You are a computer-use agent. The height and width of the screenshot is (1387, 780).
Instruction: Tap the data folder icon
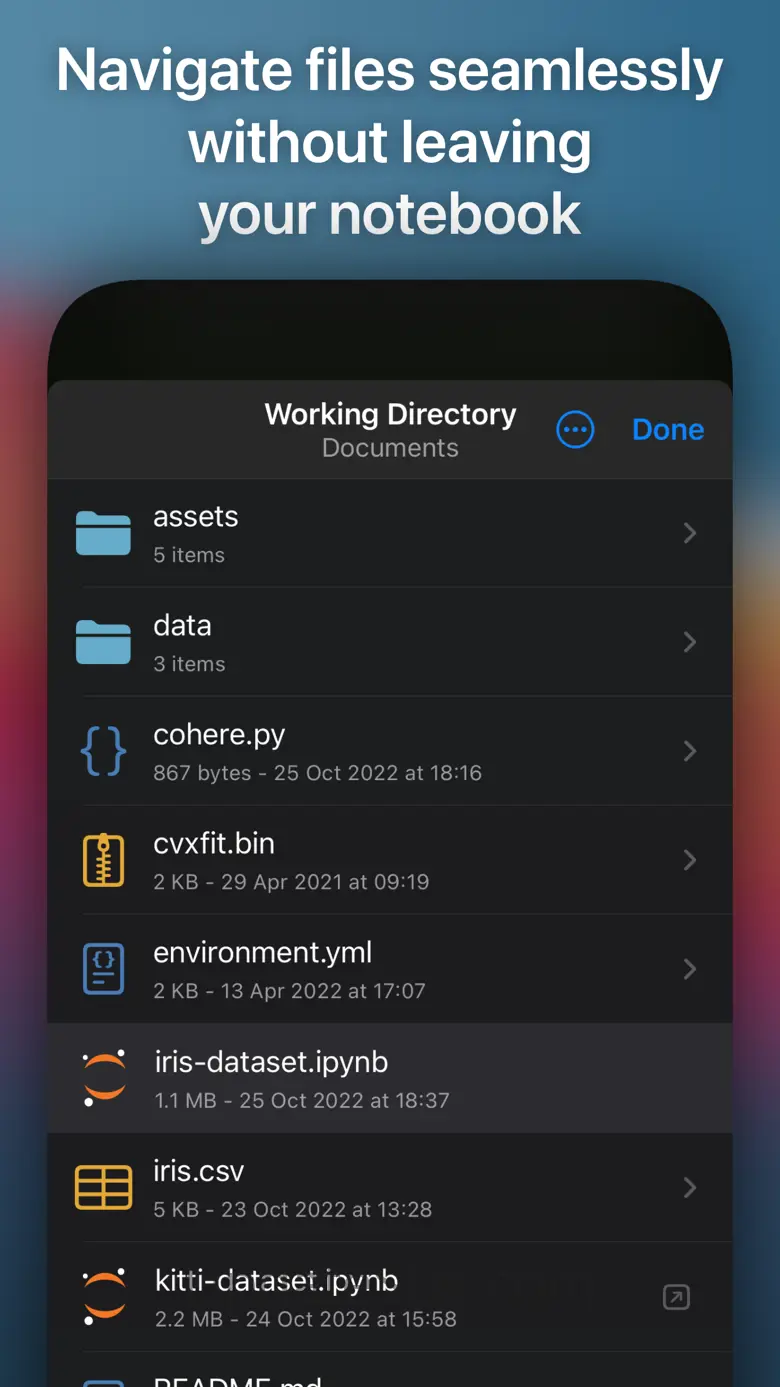tap(103, 642)
